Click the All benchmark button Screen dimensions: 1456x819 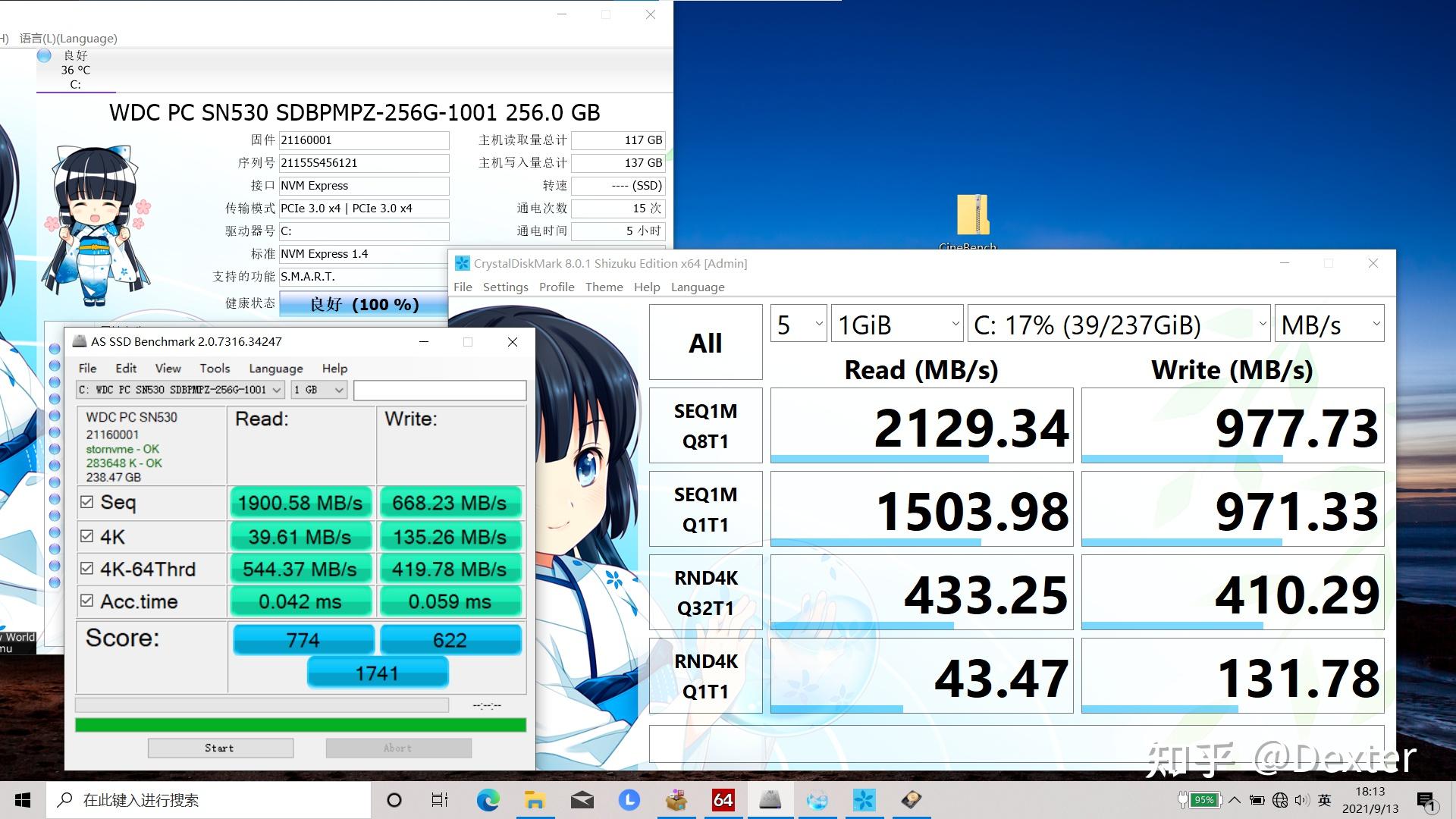point(705,342)
